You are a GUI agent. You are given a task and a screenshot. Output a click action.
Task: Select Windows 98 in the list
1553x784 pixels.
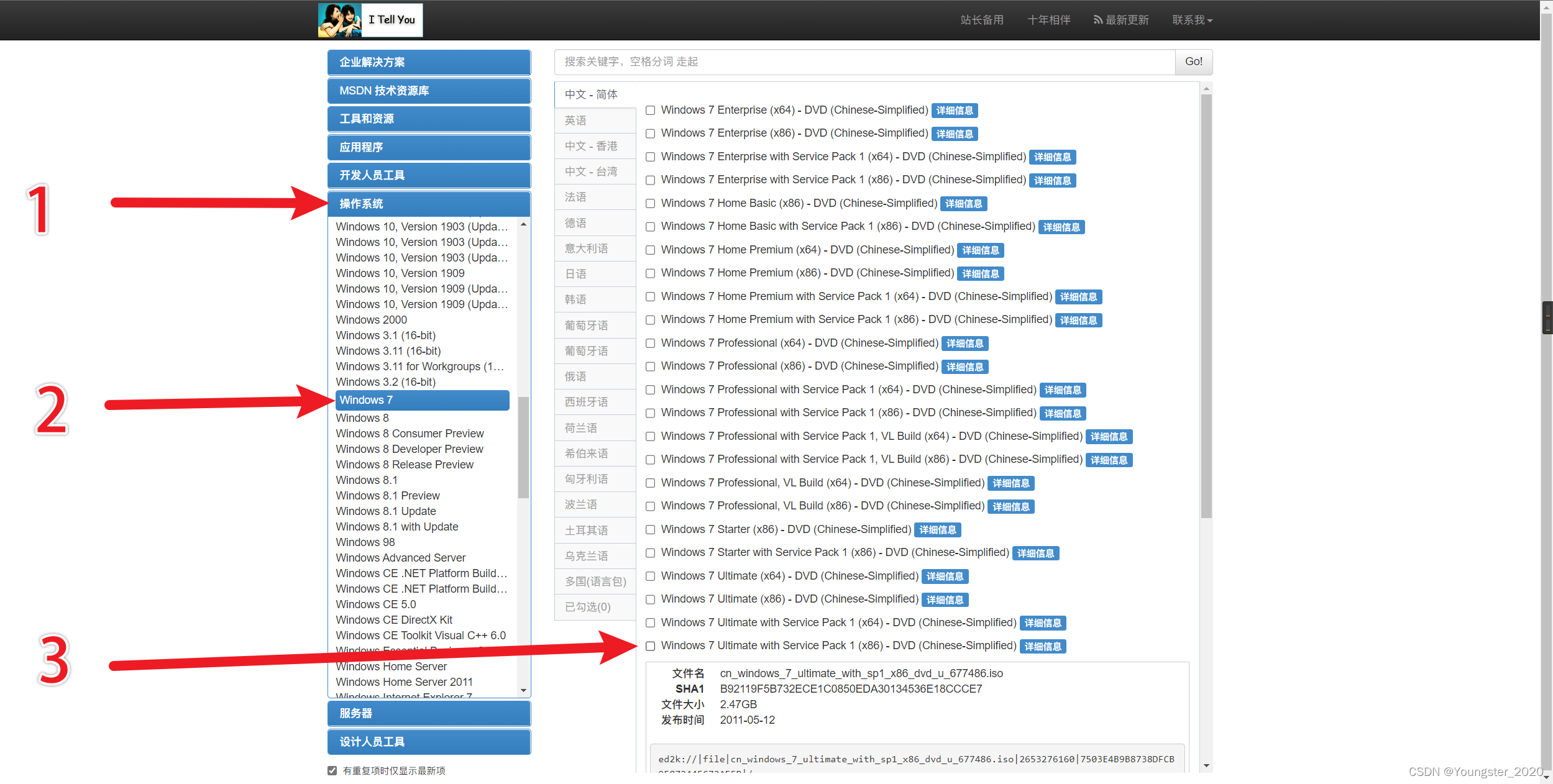click(365, 542)
